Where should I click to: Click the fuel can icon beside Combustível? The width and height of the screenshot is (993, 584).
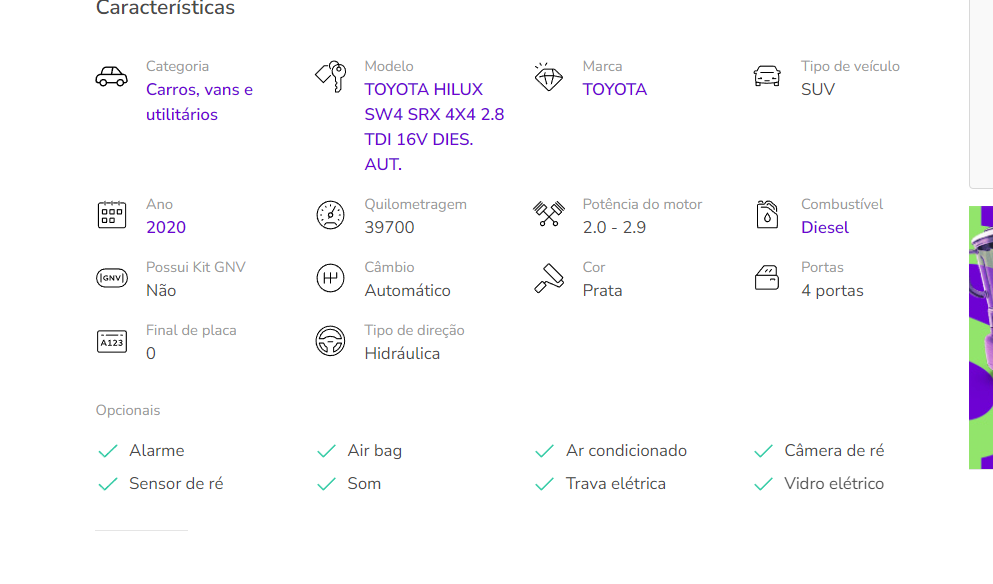[x=767, y=215]
